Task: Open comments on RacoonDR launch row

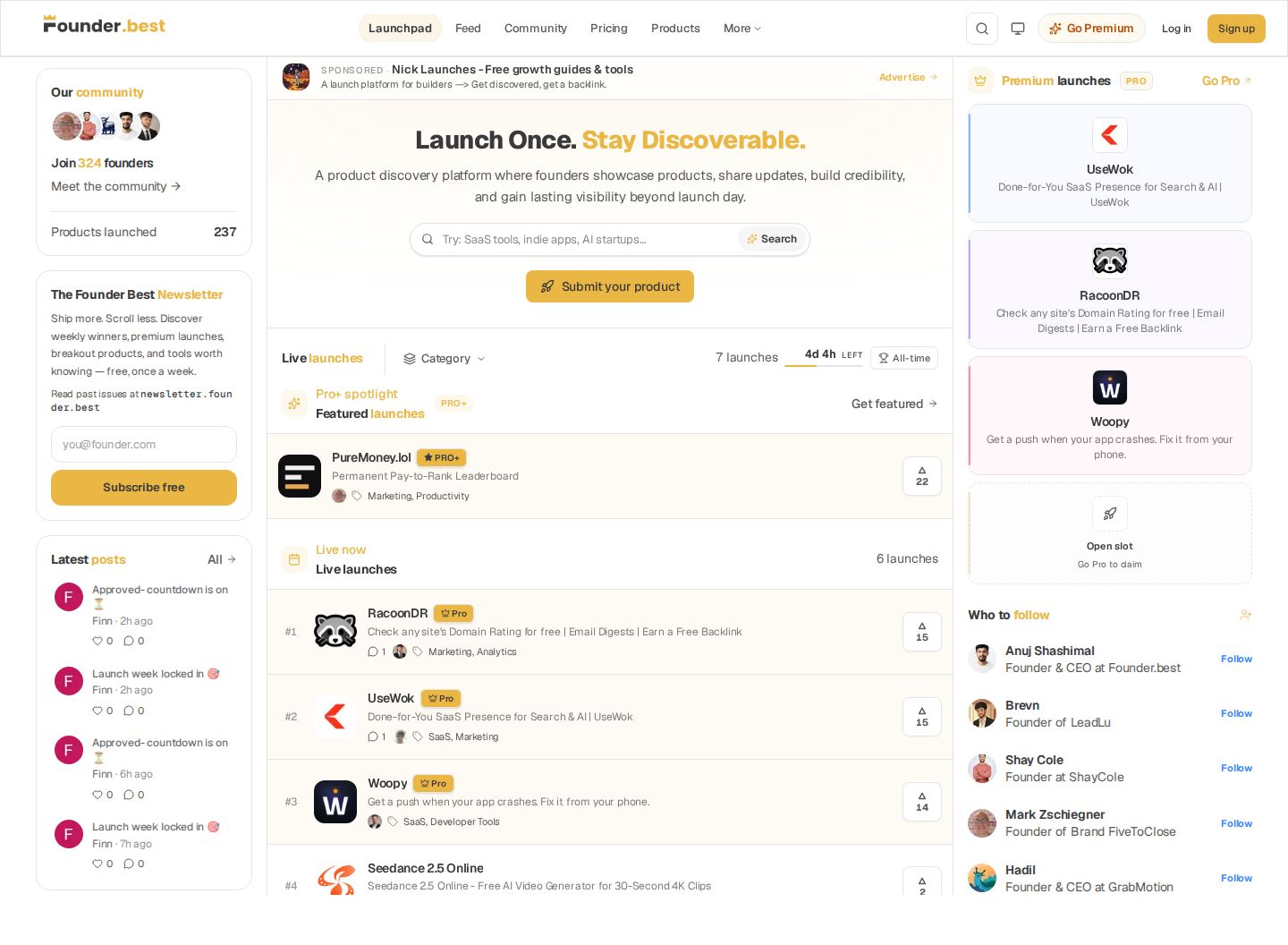Action: click(x=377, y=651)
